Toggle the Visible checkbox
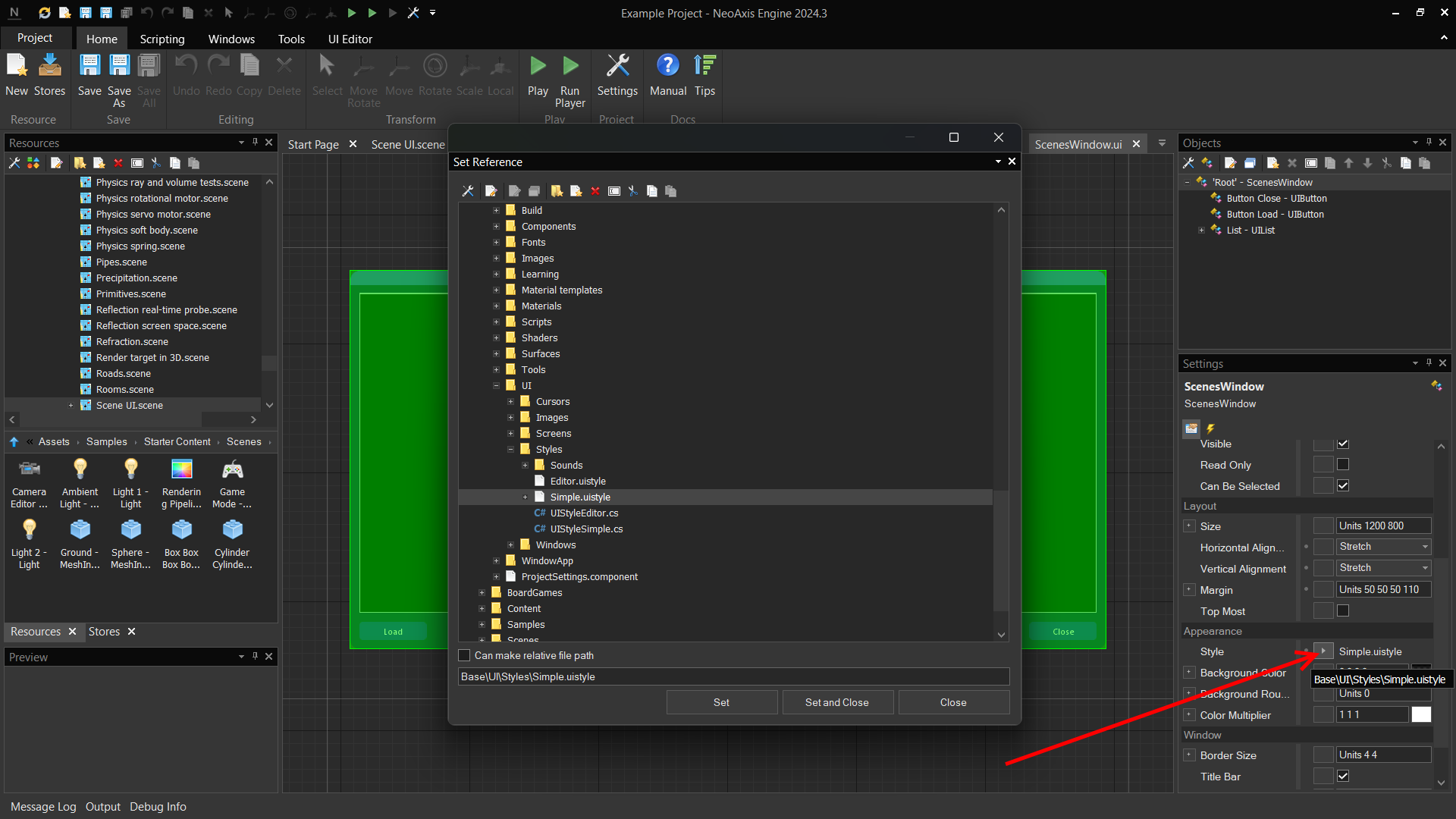 coord(1343,444)
